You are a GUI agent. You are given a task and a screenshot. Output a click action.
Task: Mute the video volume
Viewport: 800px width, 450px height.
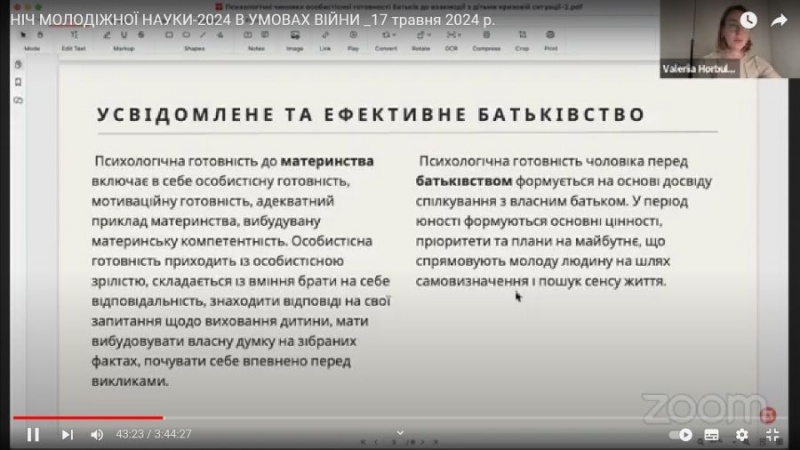click(97, 435)
